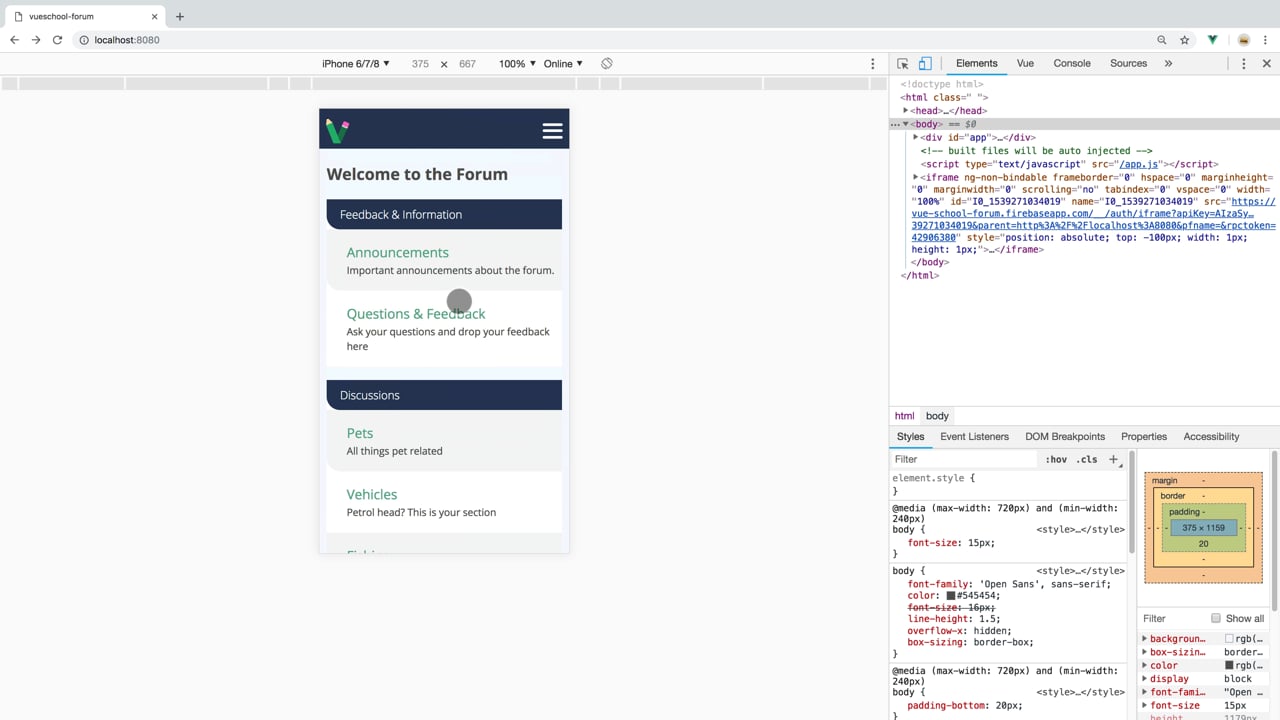This screenshot has width=1280, height=720.
Task: Open the Chrome three-dot menu
Action: point(1265,40)
